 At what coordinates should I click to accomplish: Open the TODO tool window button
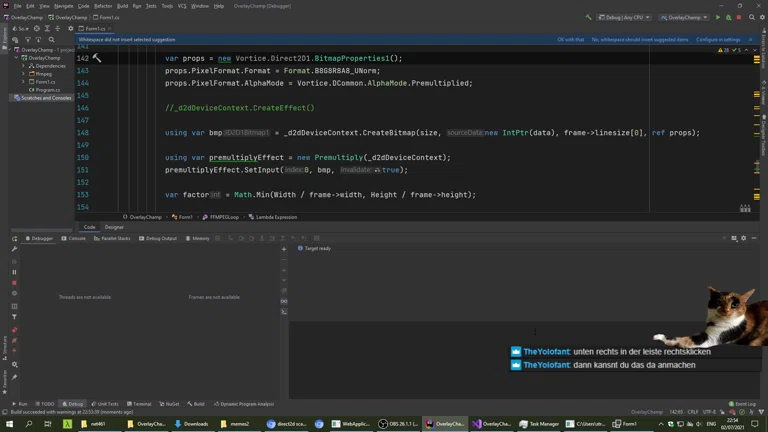(45, 404)
